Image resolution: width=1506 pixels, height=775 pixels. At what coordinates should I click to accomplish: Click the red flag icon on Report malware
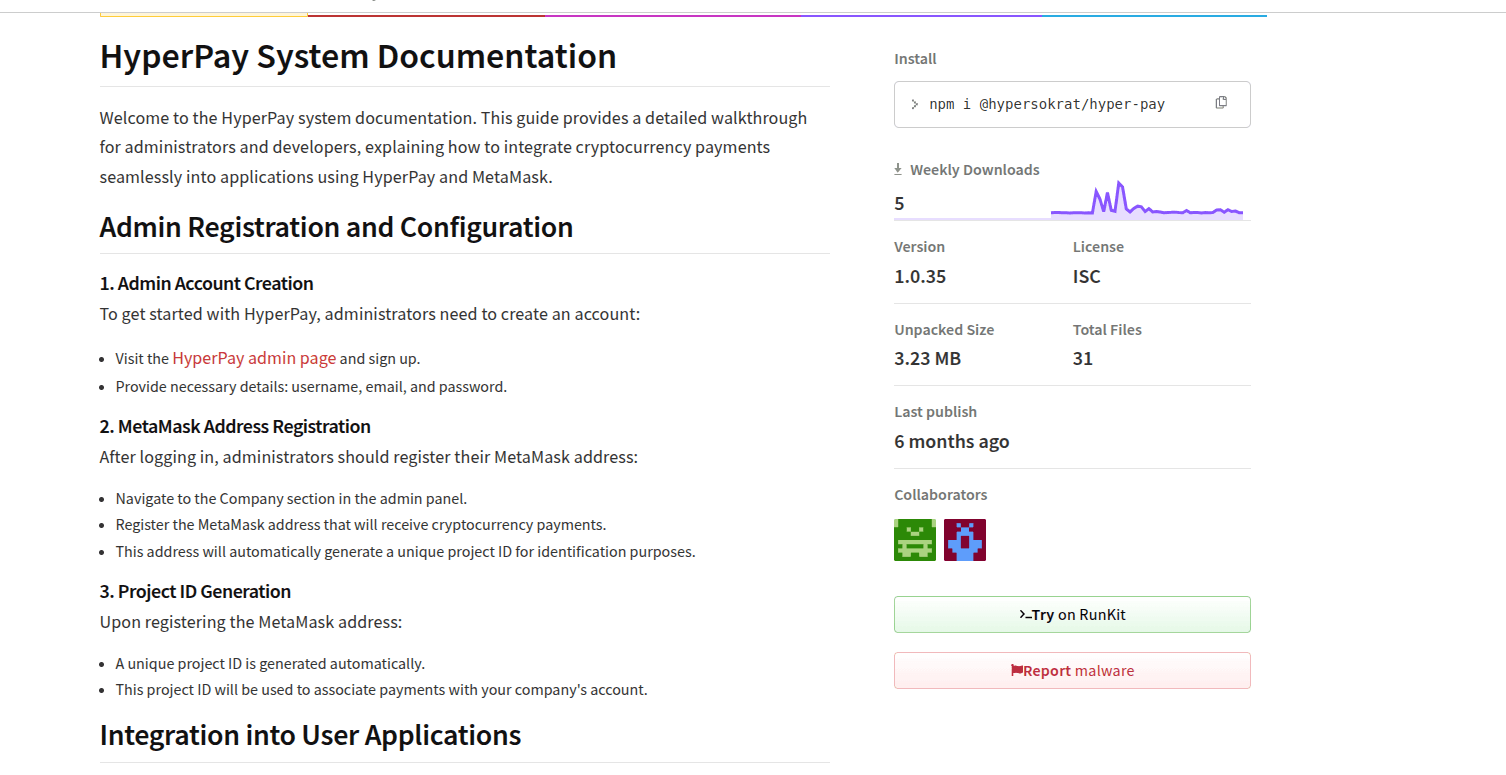1016,671
